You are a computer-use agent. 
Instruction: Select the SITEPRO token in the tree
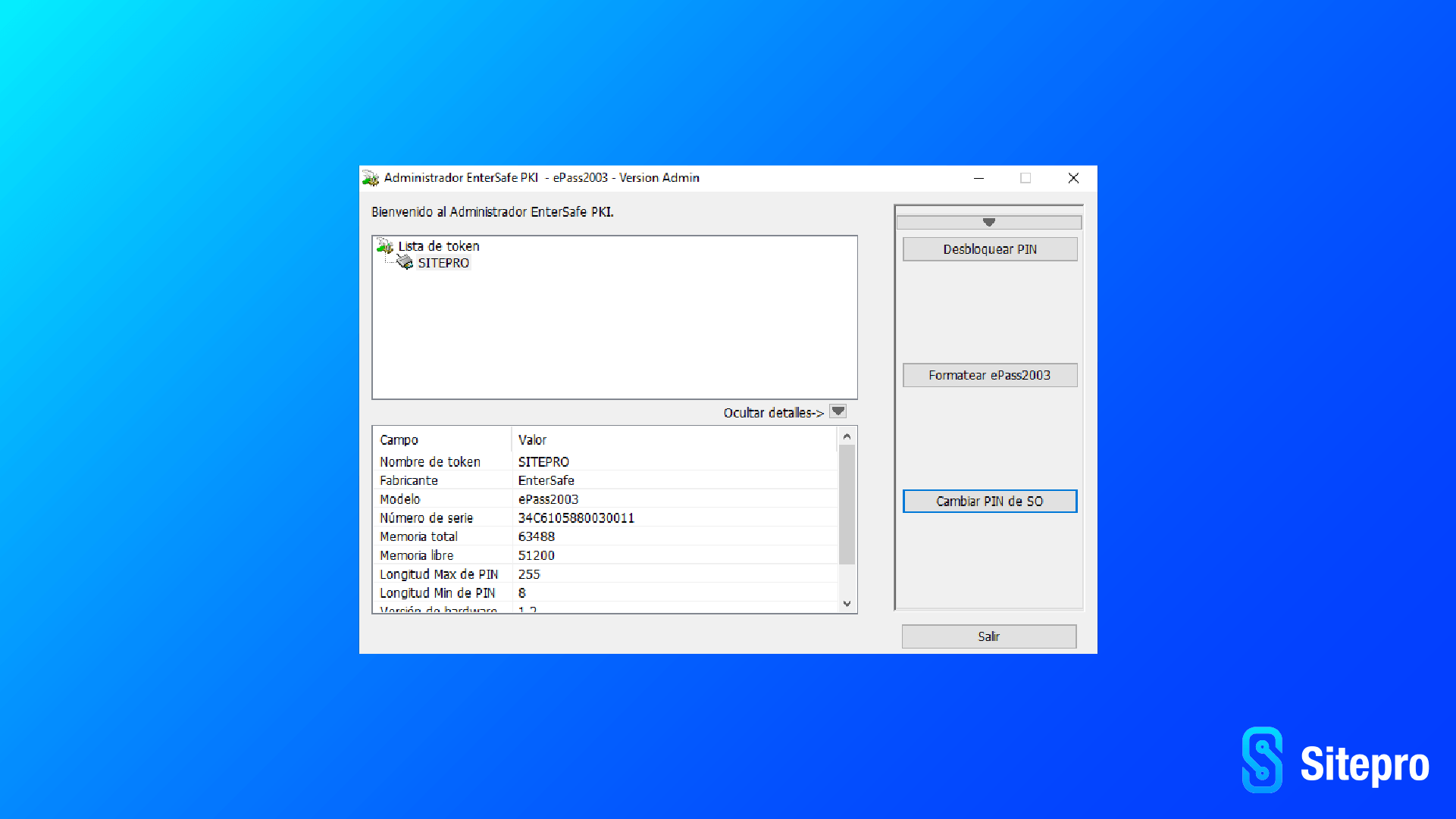coord(443,263)
